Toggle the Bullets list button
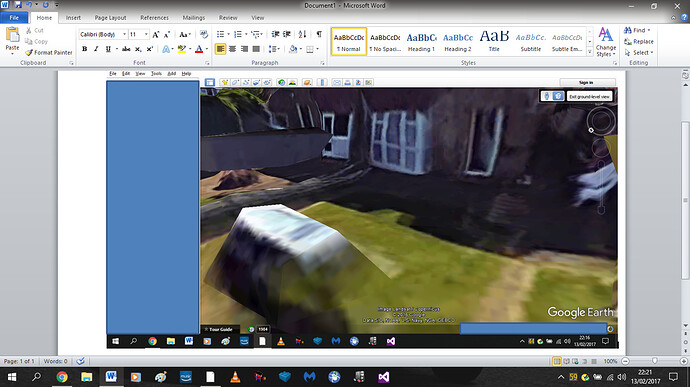The image size is (690, 387). (220, 34)
